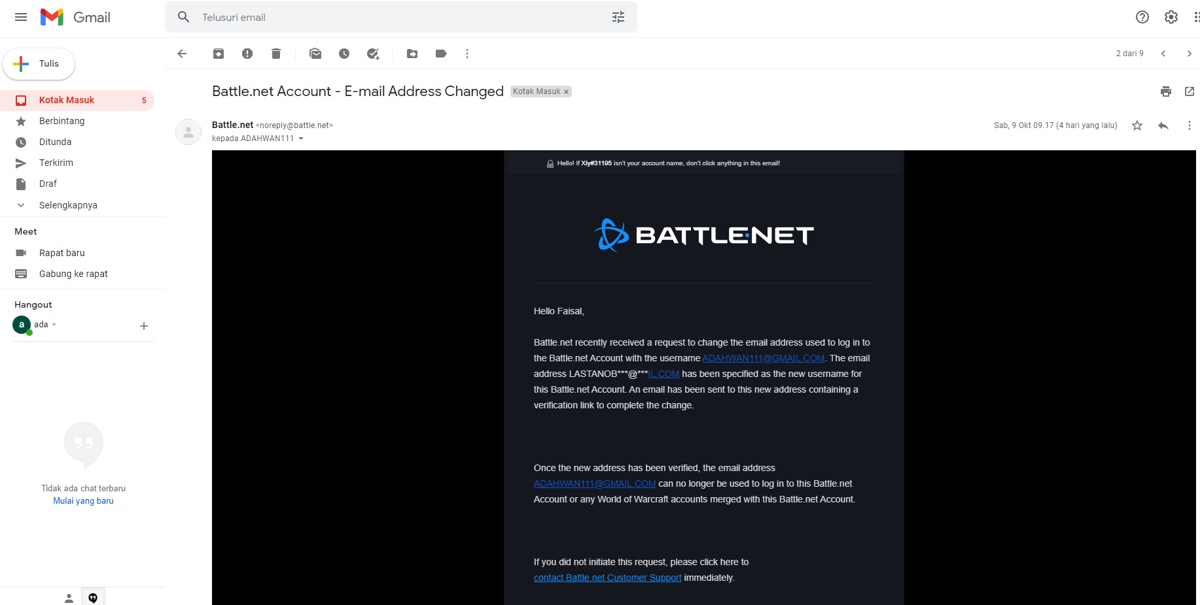Click the 2 dari 9 counter
Screen dimensions: 1200x605
pos(1130,54)
